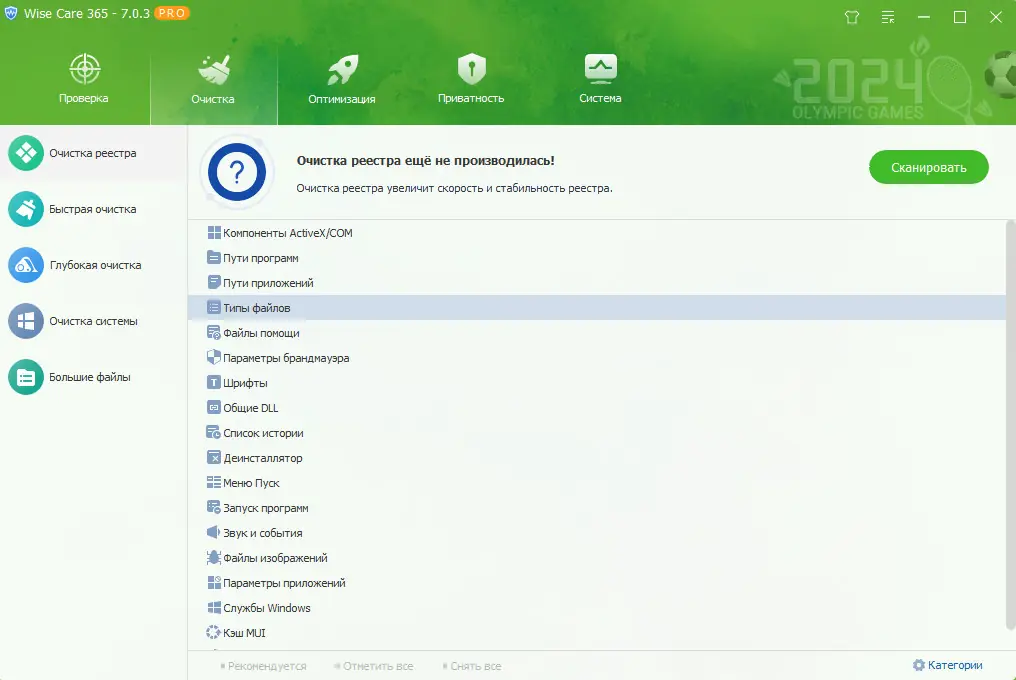Click the Пути программ icon

214,257
